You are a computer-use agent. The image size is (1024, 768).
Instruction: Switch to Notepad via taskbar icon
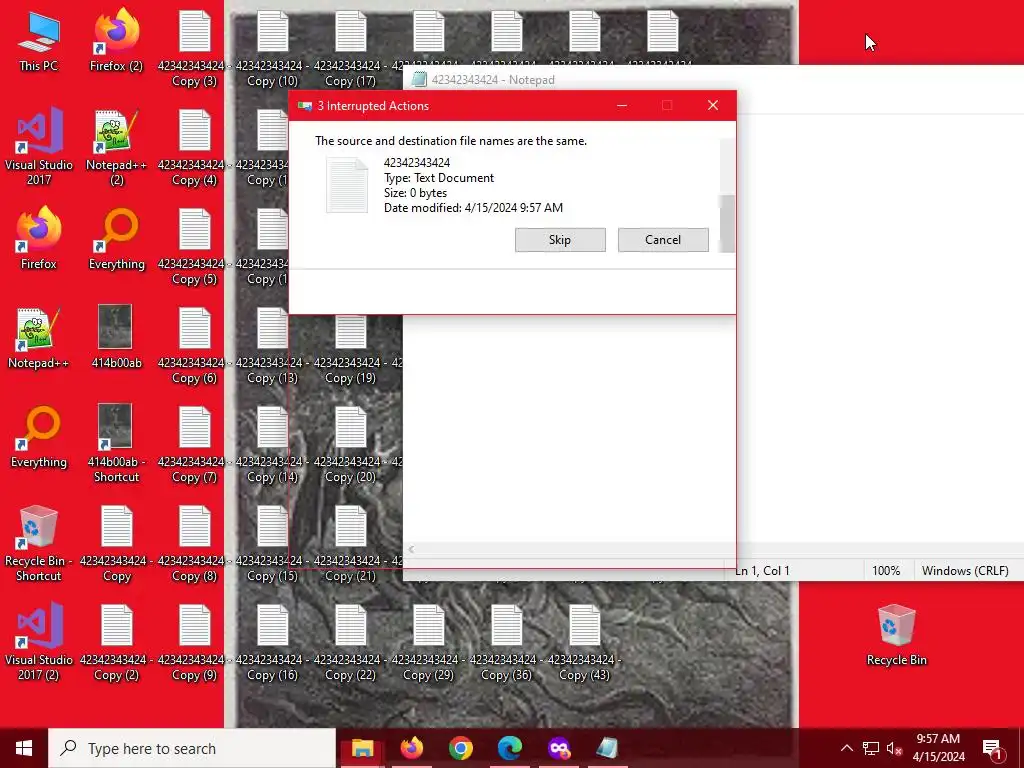[x=607, y=748]
